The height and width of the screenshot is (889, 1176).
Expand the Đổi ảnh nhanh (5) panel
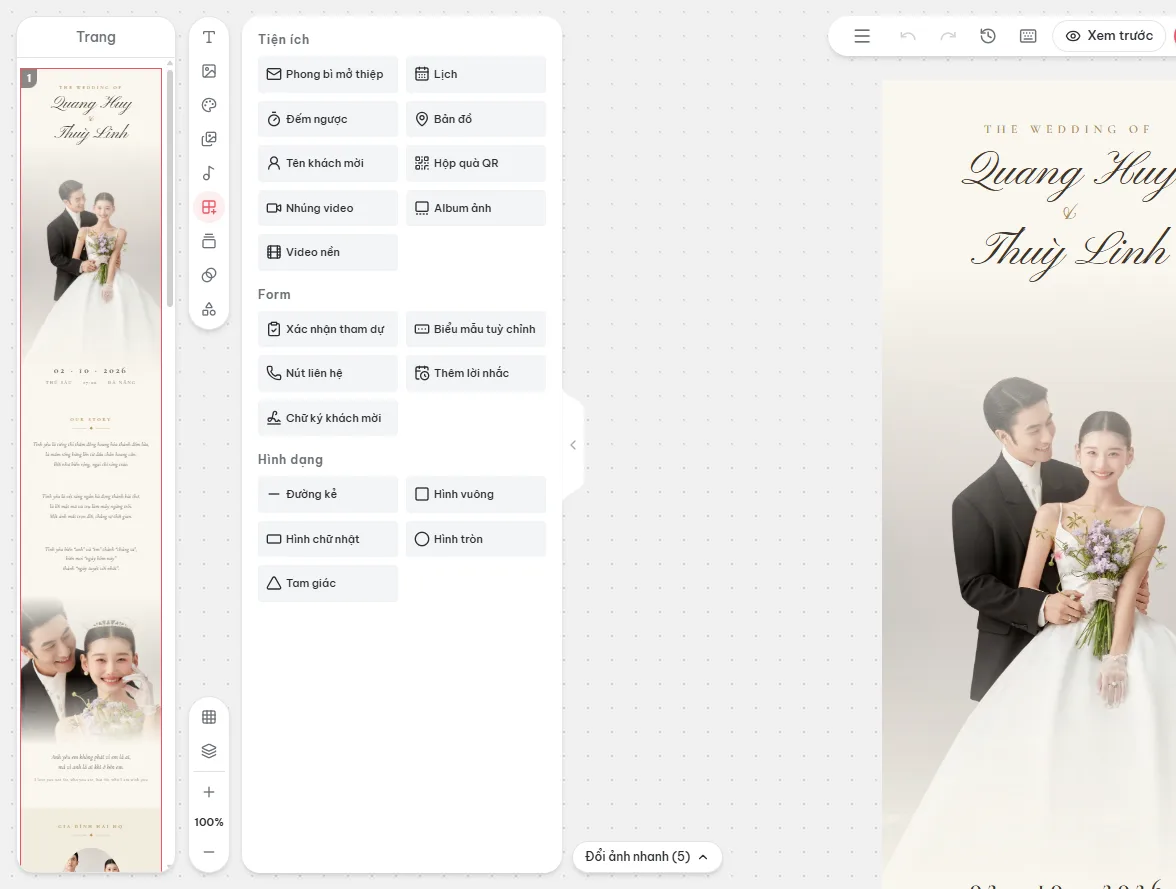[647, 857]
